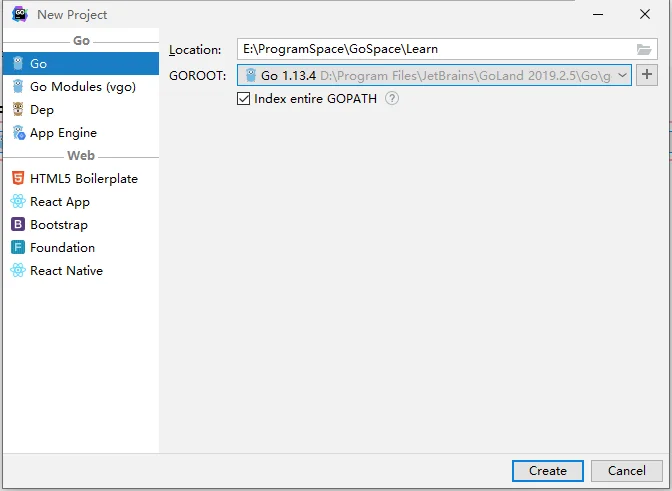
Task: Toggle Index entire GOPATH checkbox
Action: [243, 99]
